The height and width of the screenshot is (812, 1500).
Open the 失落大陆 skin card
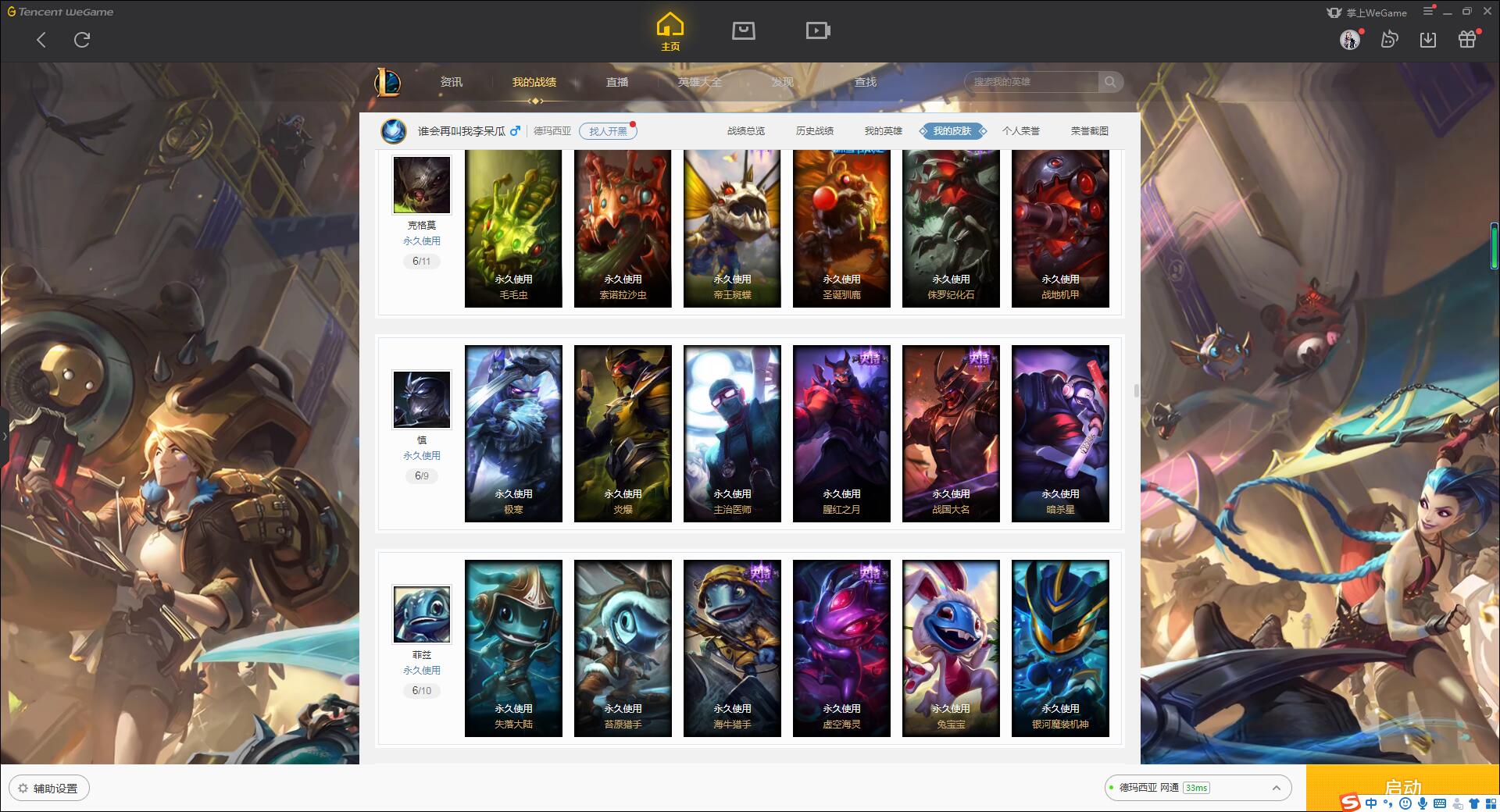coord(513,648)
